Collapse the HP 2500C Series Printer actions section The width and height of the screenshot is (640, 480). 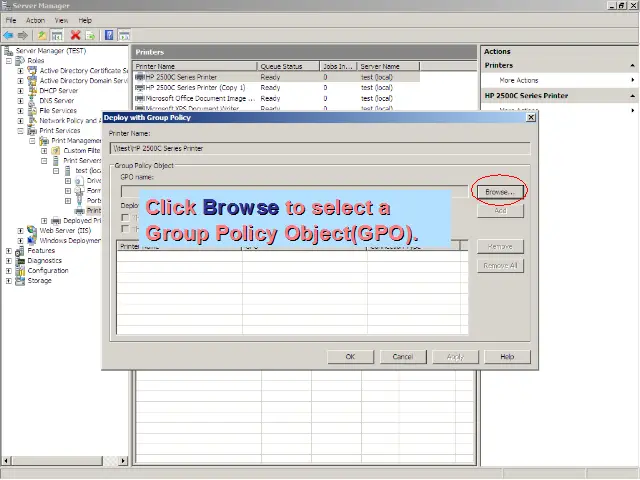pyautogui.click(x=632, y=96)
